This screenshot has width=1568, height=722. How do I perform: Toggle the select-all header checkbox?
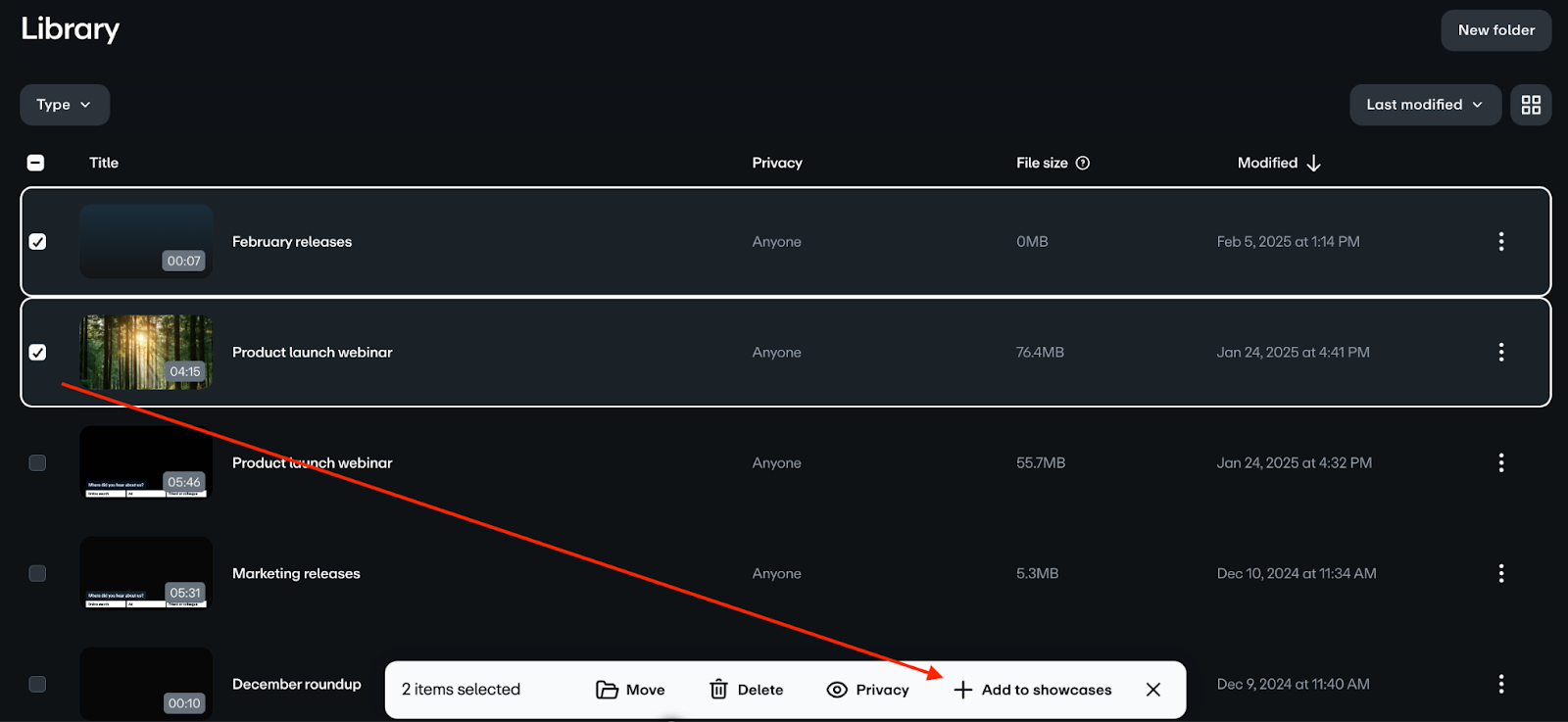[x=36, y=164]
